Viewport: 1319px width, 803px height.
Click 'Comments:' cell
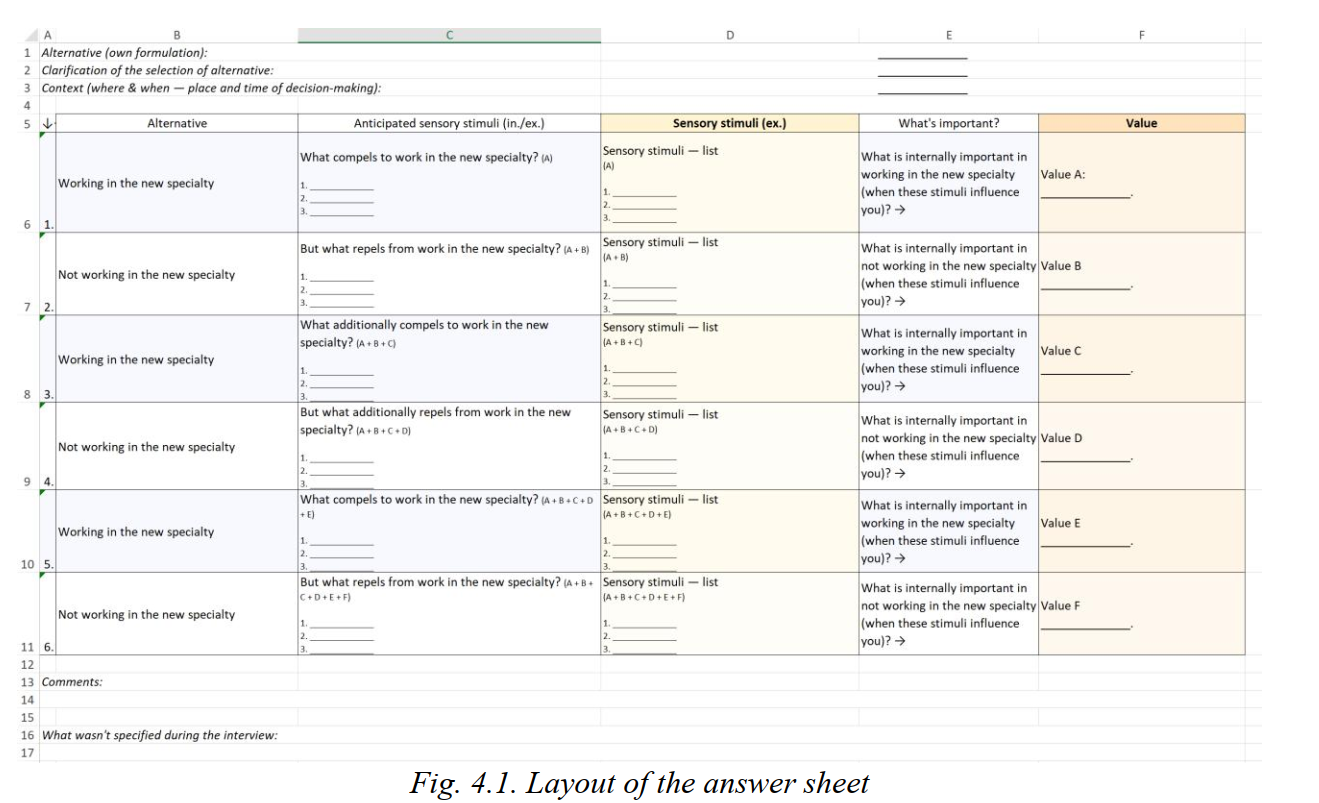pyautogui.click(x=72, y=682)
